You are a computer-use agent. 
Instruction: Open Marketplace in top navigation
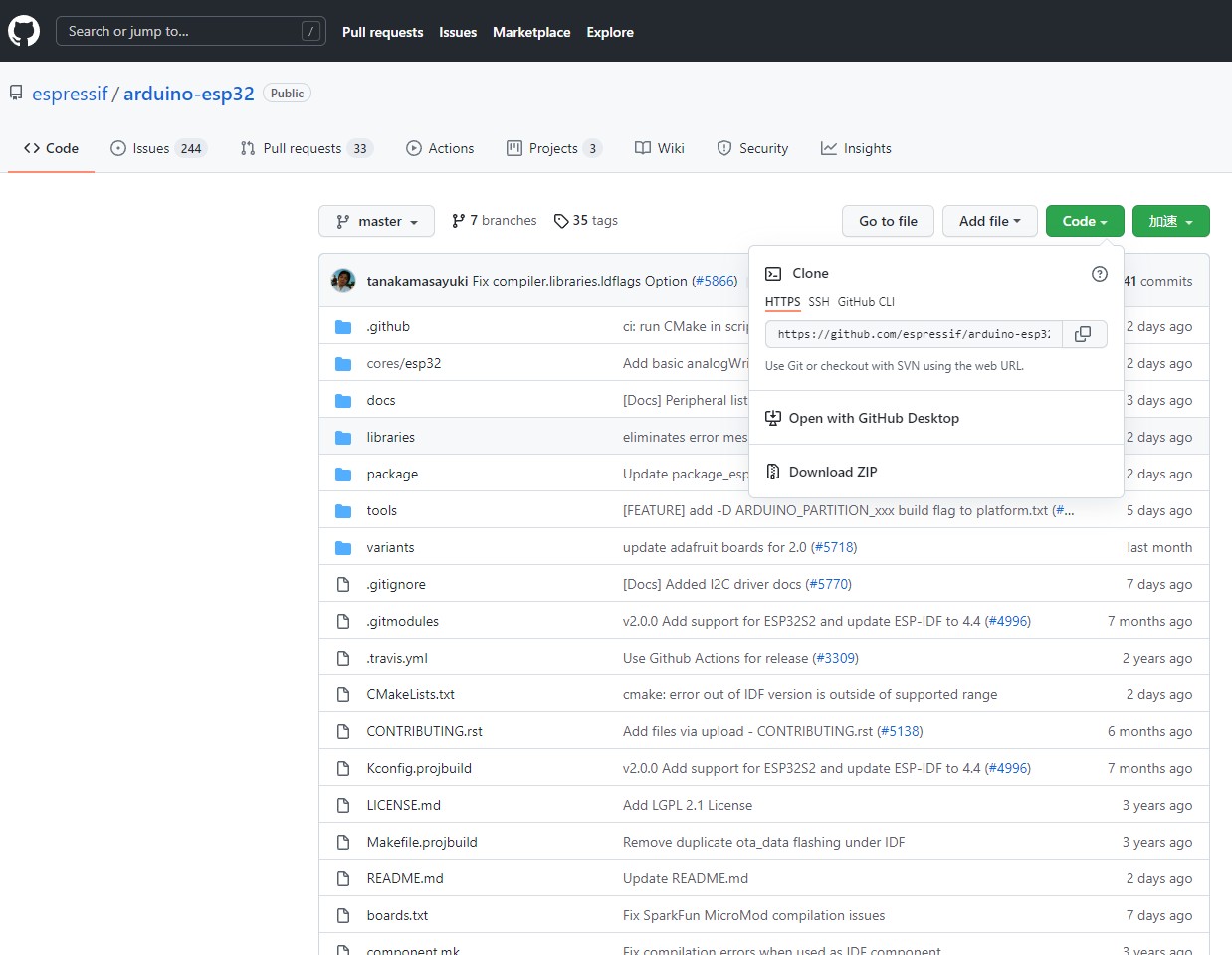(x=531, y=32)
